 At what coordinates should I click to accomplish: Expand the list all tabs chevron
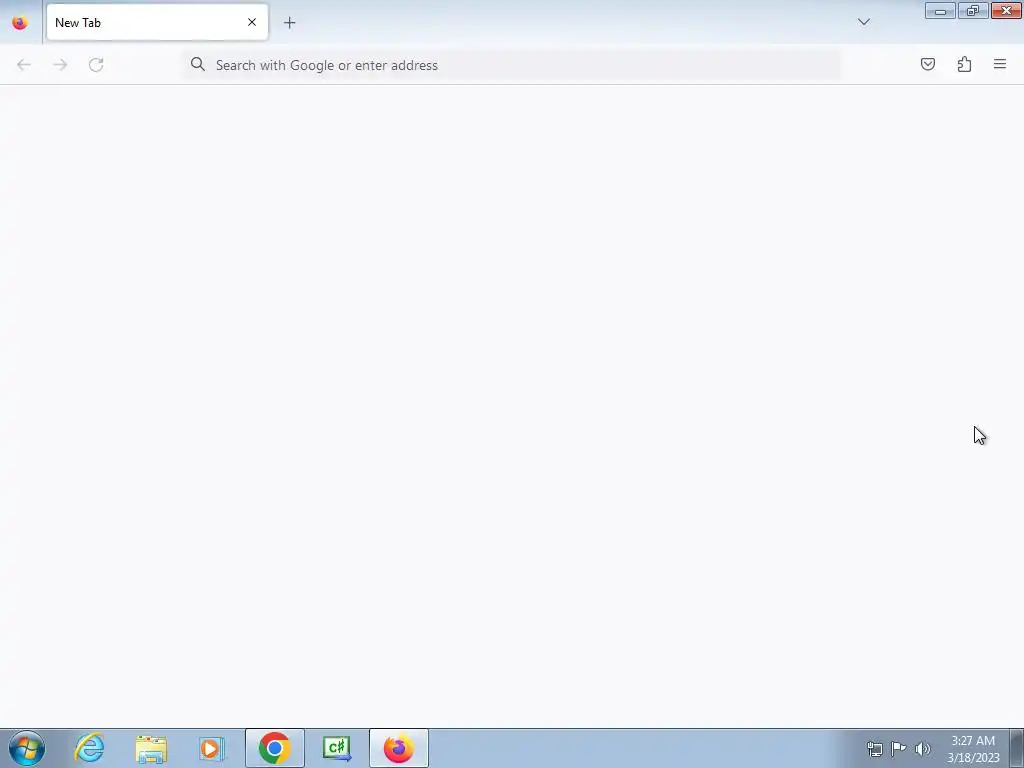(x=863, y=22)
